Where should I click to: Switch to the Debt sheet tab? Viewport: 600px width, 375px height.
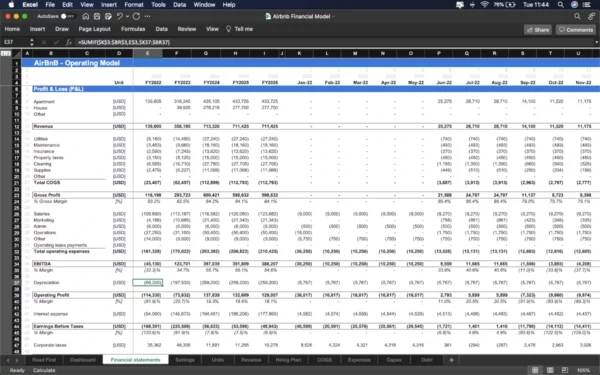(427, 360)
